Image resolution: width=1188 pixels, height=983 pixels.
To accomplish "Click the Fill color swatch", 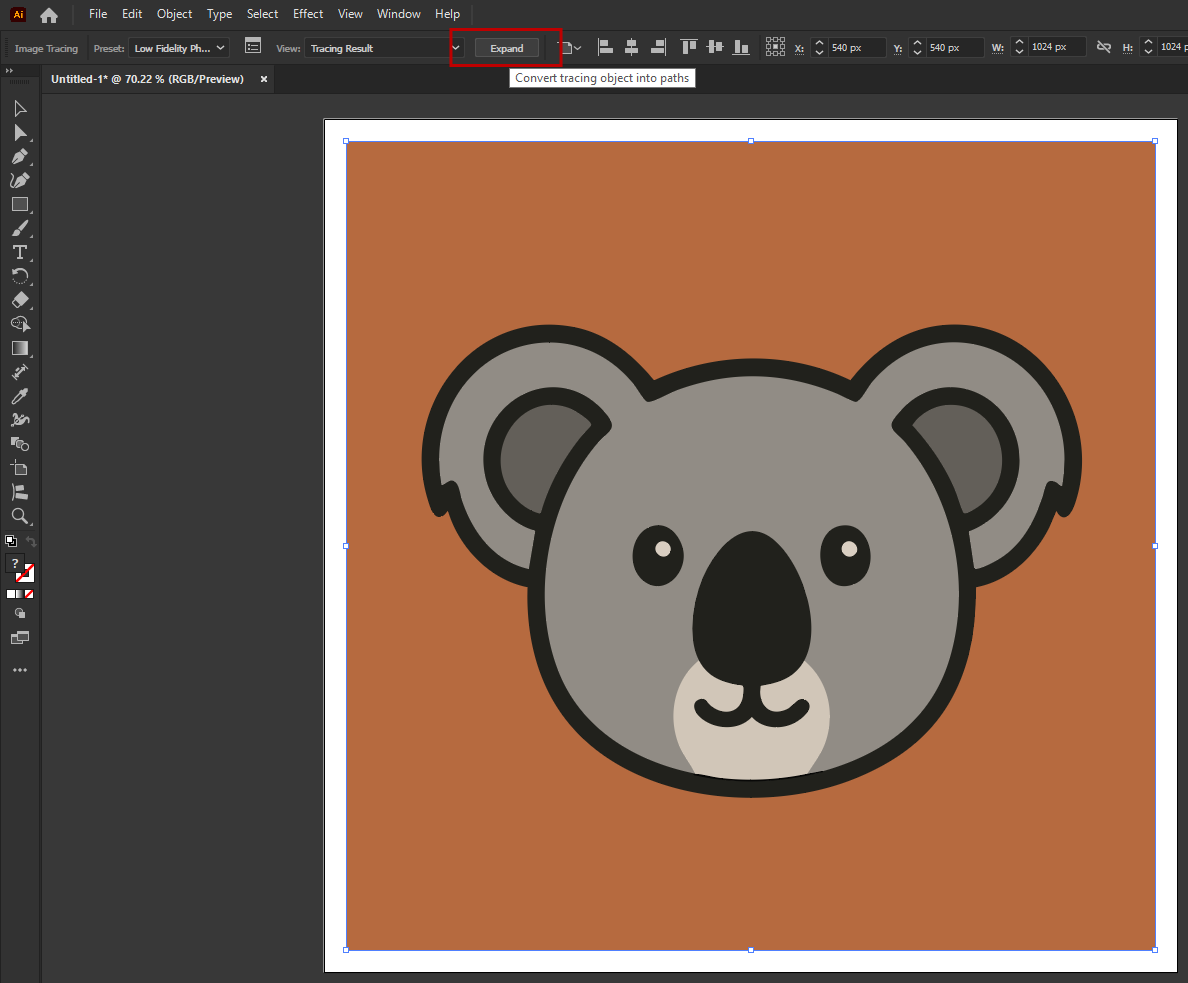I will (x=15, y=564).
